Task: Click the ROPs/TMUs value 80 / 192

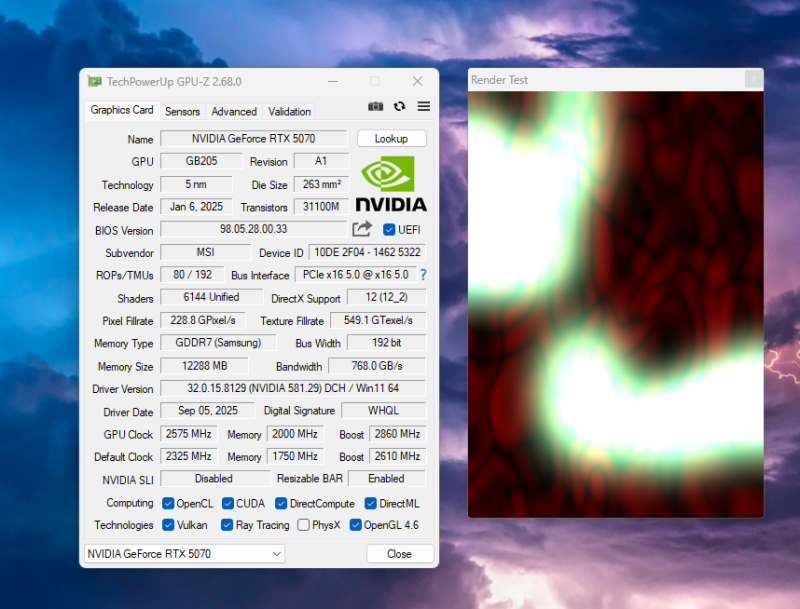Action: point(192,275)
